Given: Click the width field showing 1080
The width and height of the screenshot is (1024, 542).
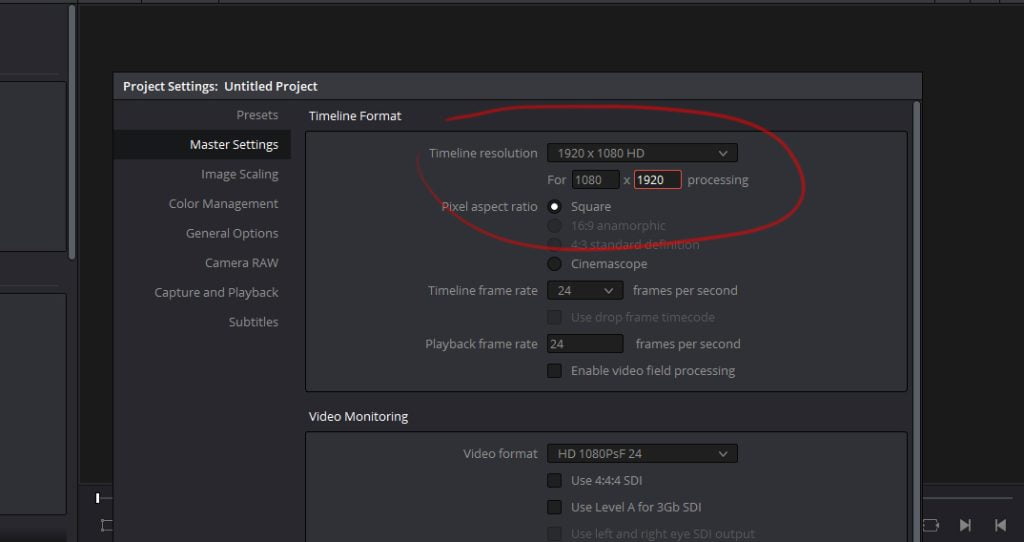Looking at the screenshot, I should pos(596,180).
